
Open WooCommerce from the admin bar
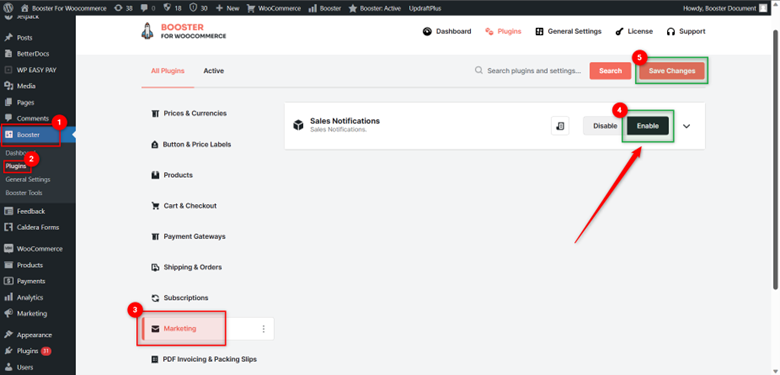coord(274,8)
